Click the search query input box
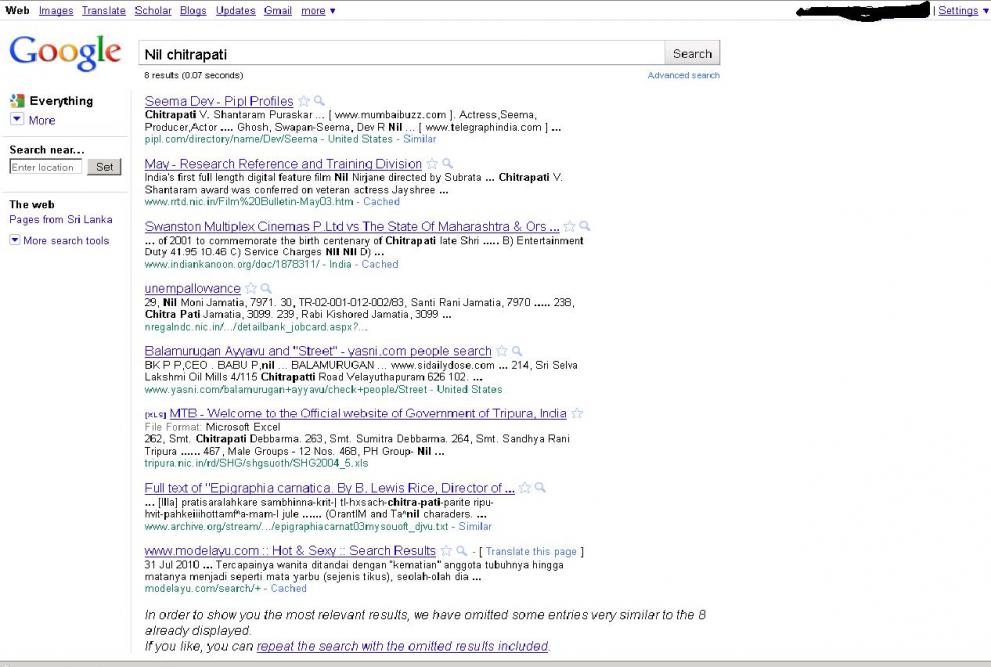The height and width of the screenshot is (667, 991). (401, 54)
